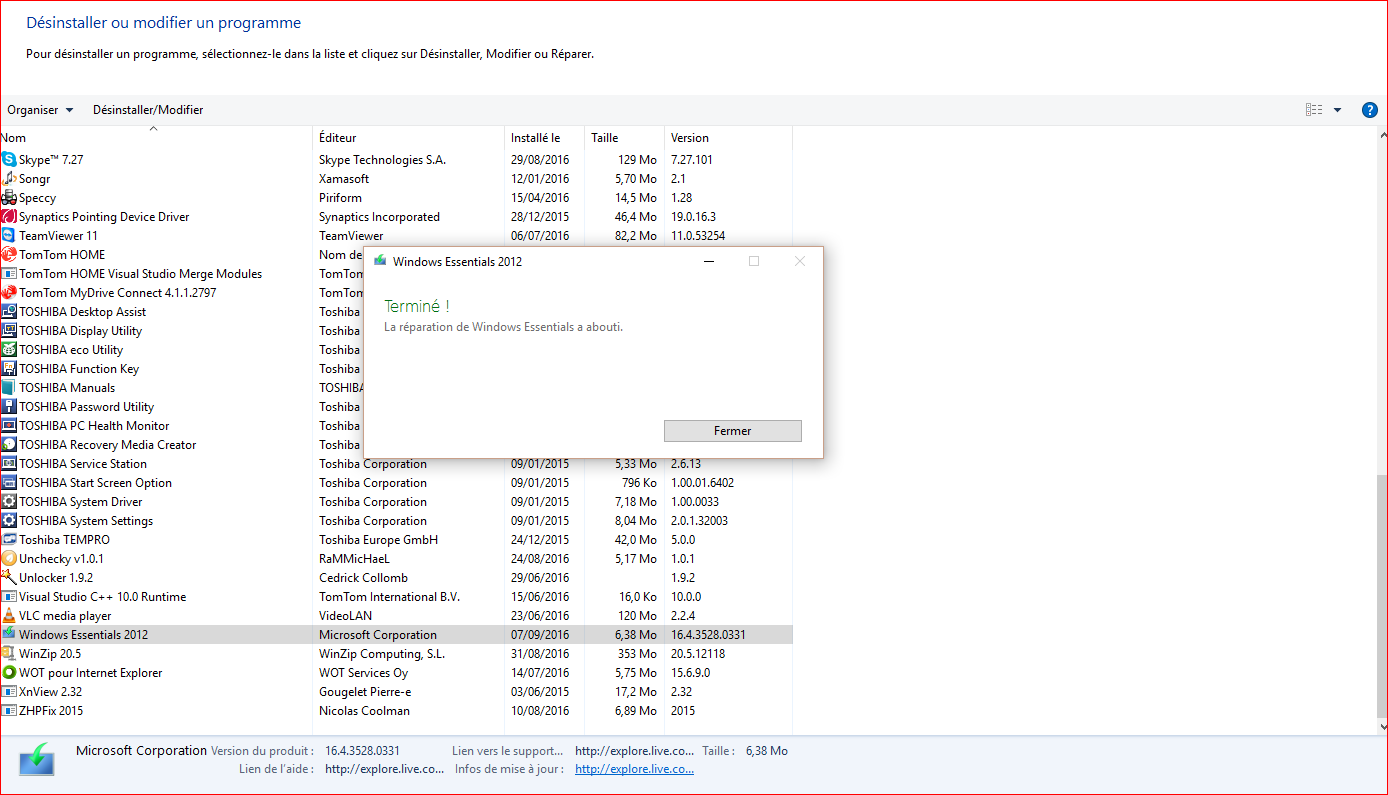Screen dimensions: 1388x795
Task: Select Synaptics Pointing Device Driver icon
Action: [x=9, y=217]
